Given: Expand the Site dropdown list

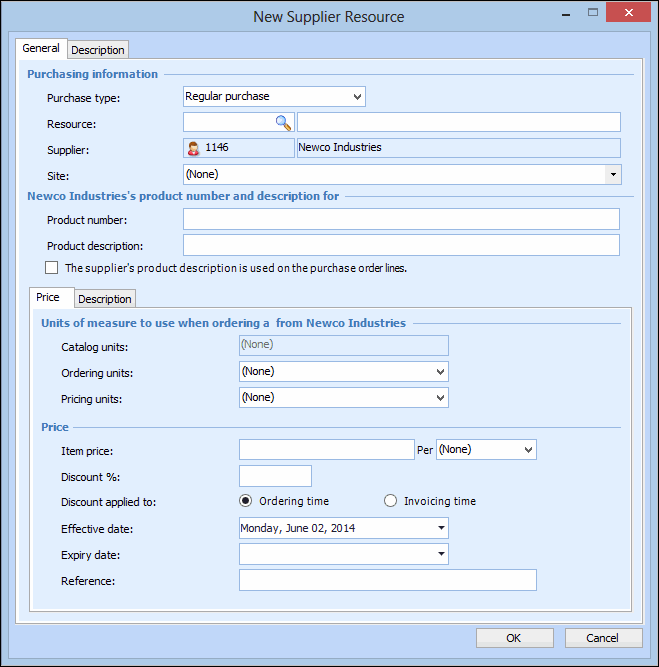Looking at the screenshot, I should point(612,174).
